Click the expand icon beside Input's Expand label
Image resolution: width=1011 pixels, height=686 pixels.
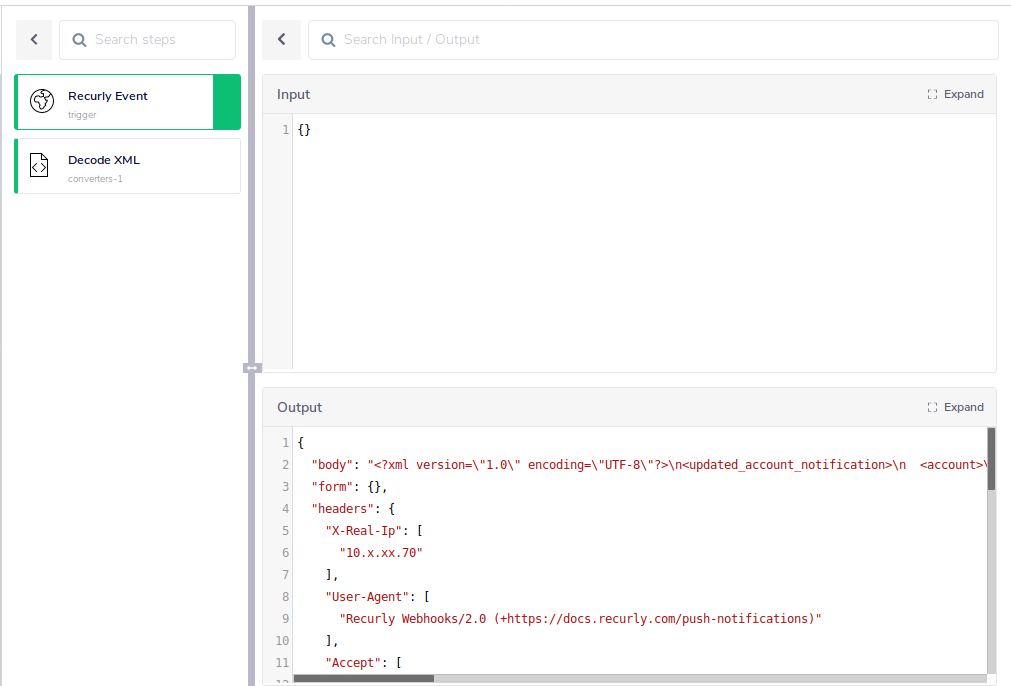[x=932, y=93]
